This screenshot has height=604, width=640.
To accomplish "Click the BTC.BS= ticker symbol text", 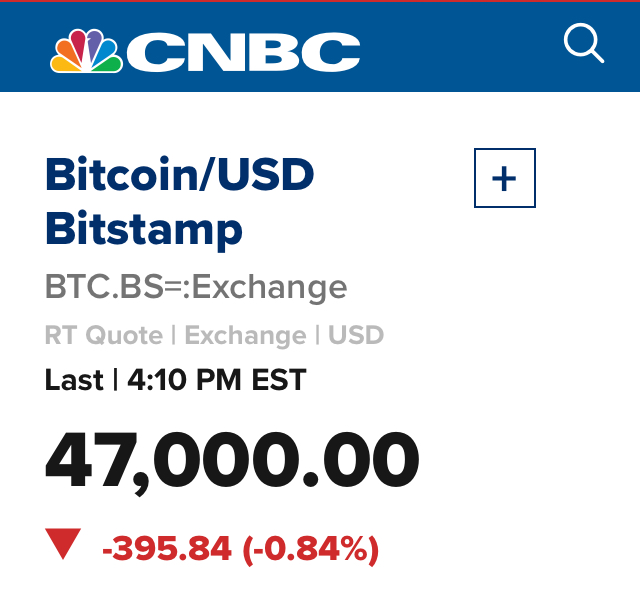I will point(104,288).
